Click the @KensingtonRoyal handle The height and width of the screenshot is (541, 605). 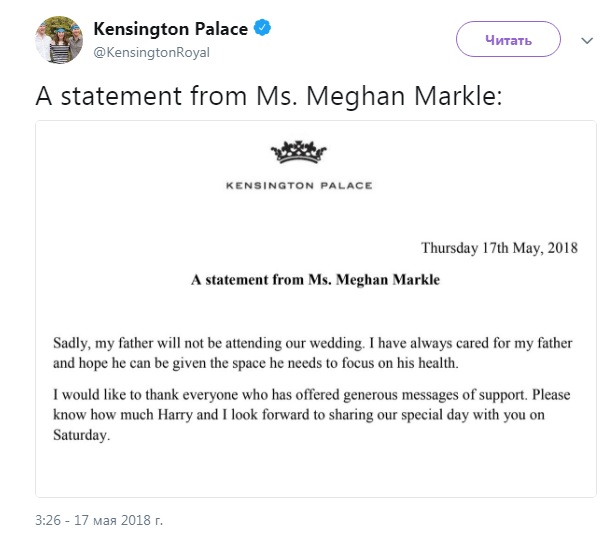point(150,53)
